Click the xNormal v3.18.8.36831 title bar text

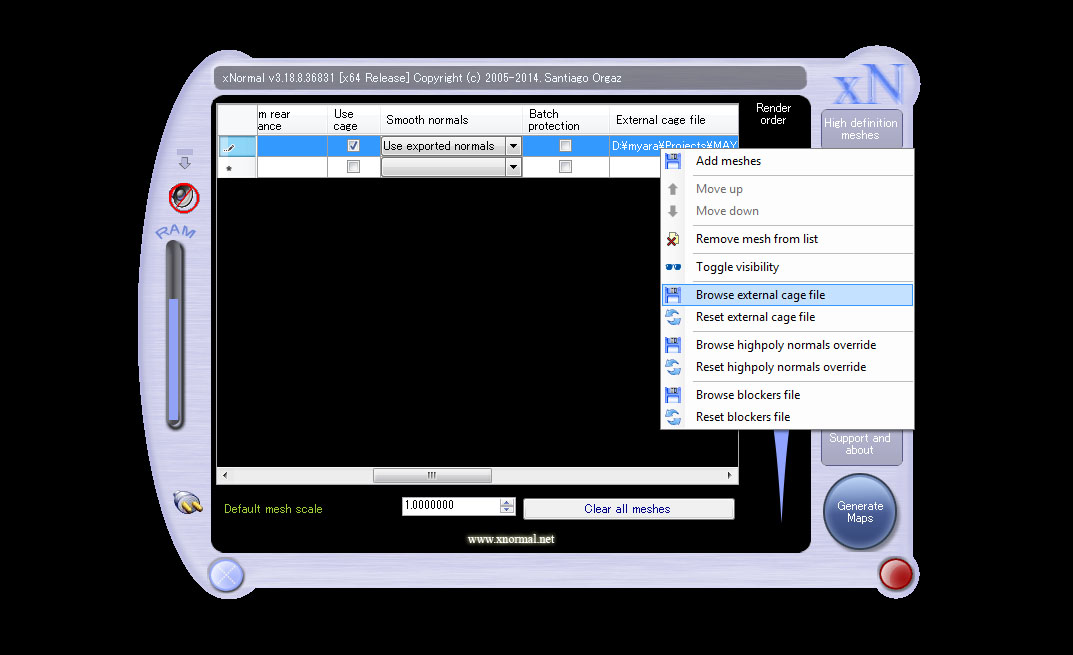[422, 78]
